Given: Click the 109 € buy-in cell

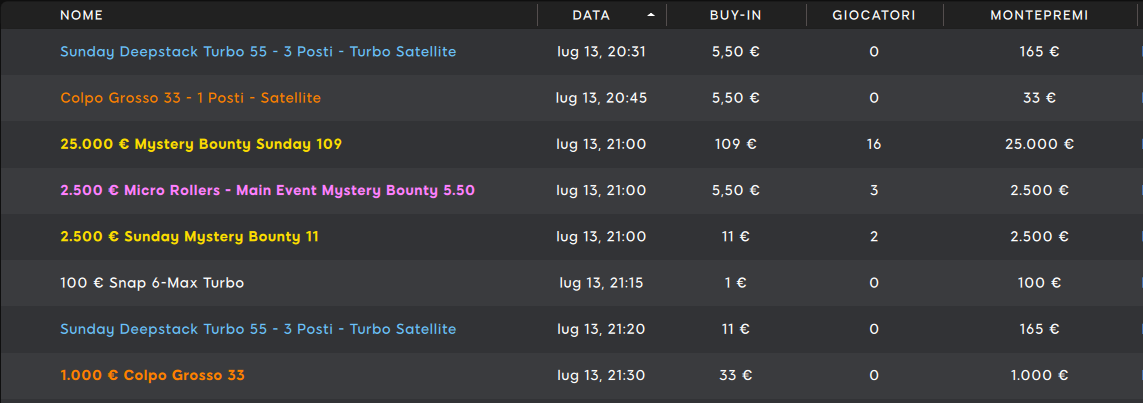Looking at the screenshot, I should coord(736,144).
